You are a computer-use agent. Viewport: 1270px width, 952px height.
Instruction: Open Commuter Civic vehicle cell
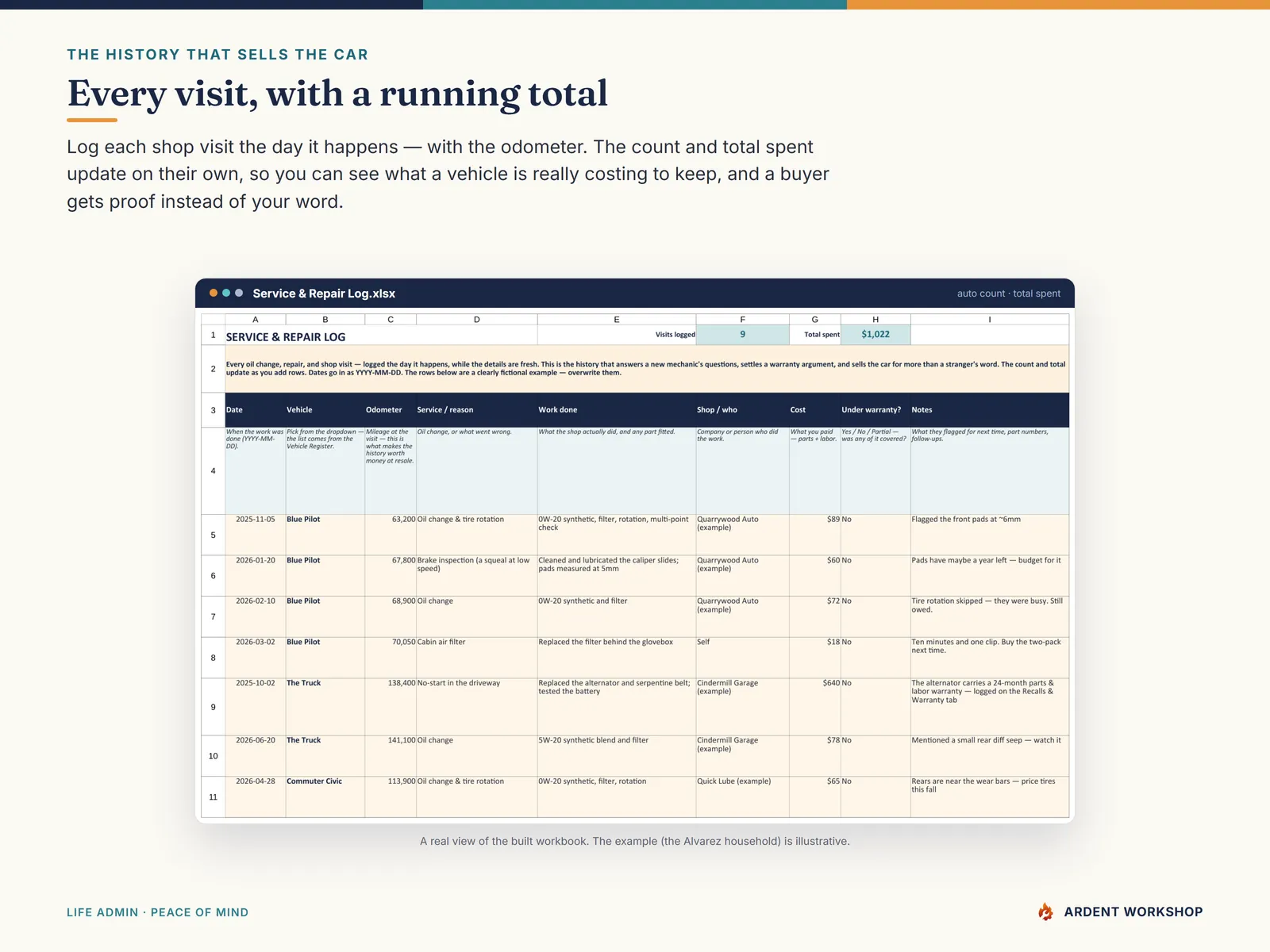tap(325, 797)
